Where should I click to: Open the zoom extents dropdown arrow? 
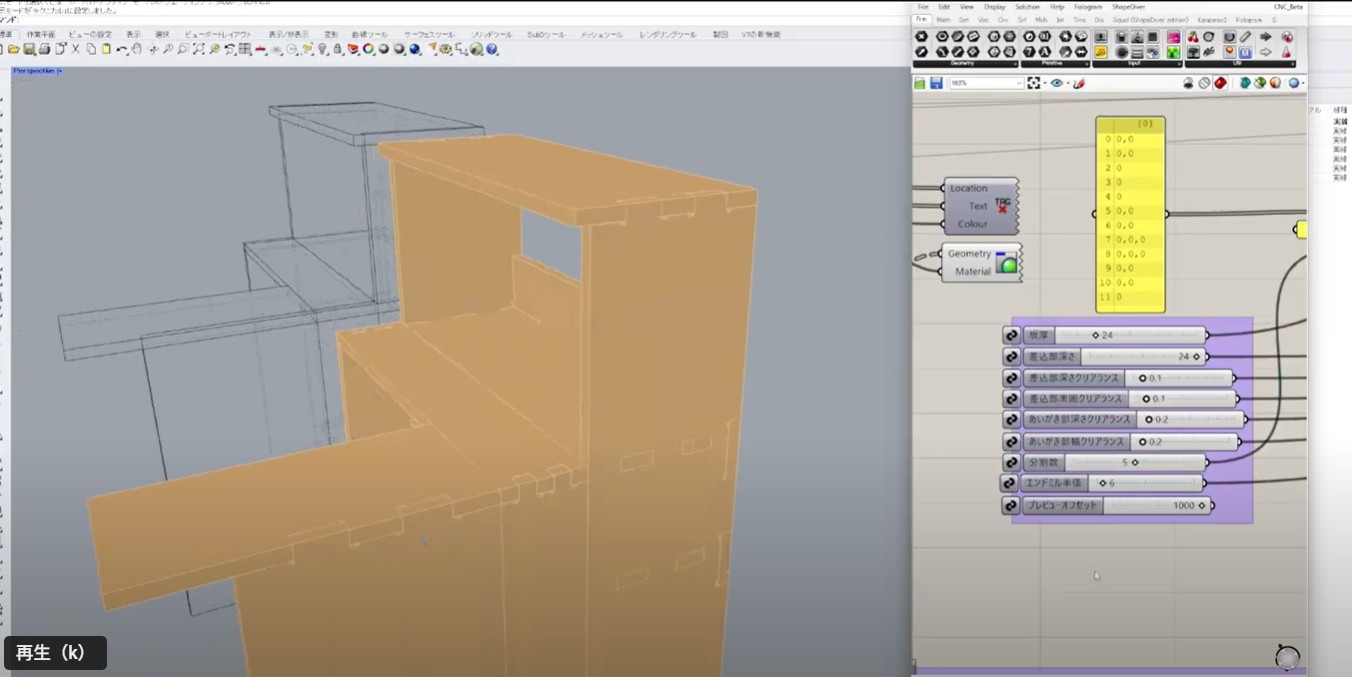pos(1043,84)
